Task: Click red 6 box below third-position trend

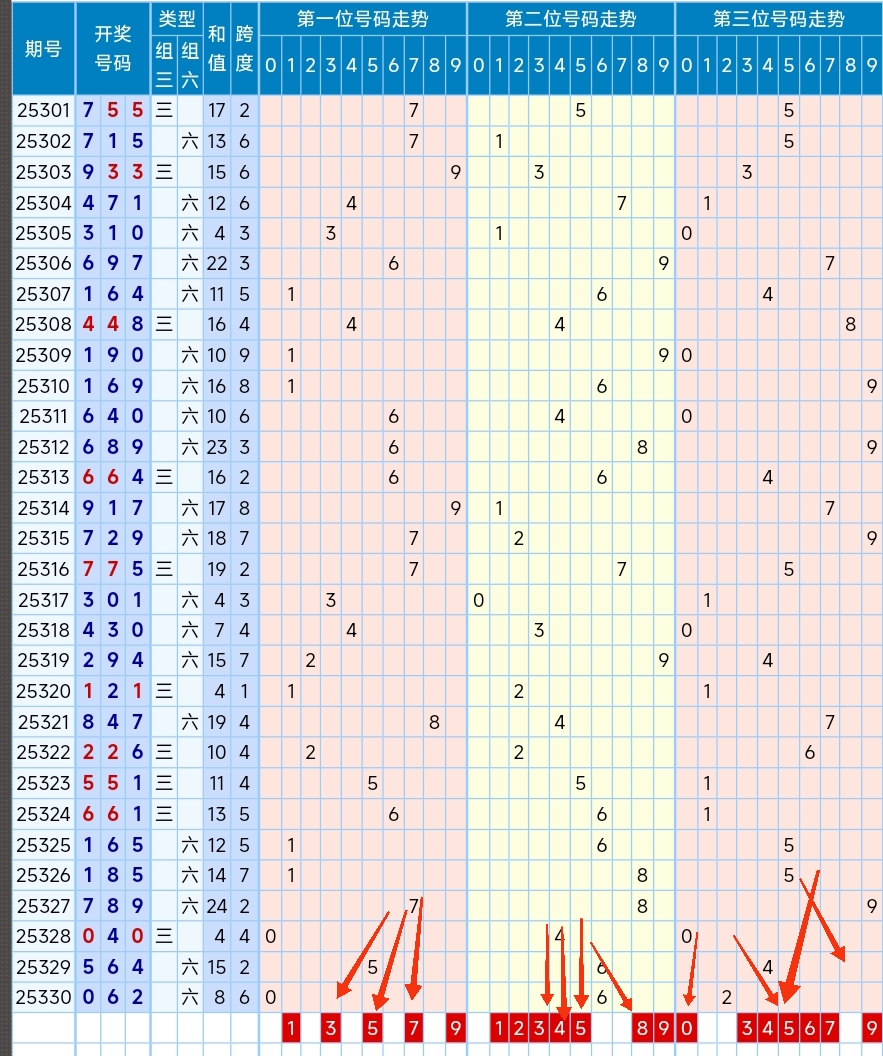Action: (810, 1028)
